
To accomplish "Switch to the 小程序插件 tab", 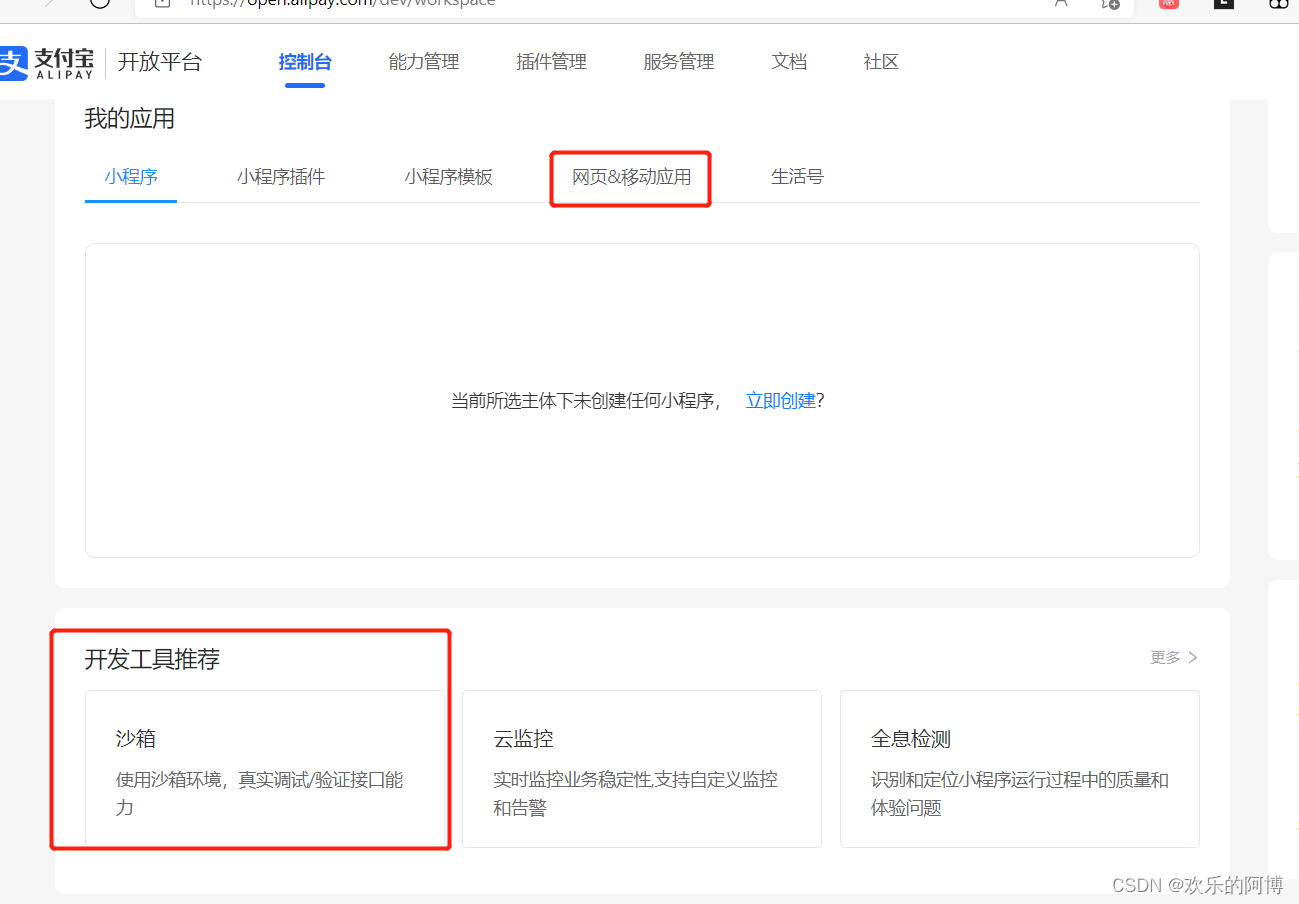I will click(x=281, y=177).
